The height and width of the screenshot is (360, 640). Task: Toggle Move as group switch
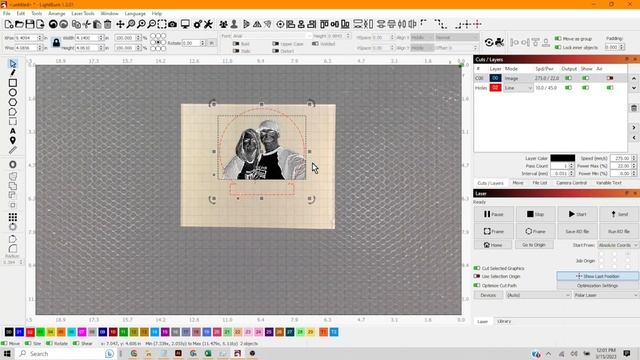558,38
